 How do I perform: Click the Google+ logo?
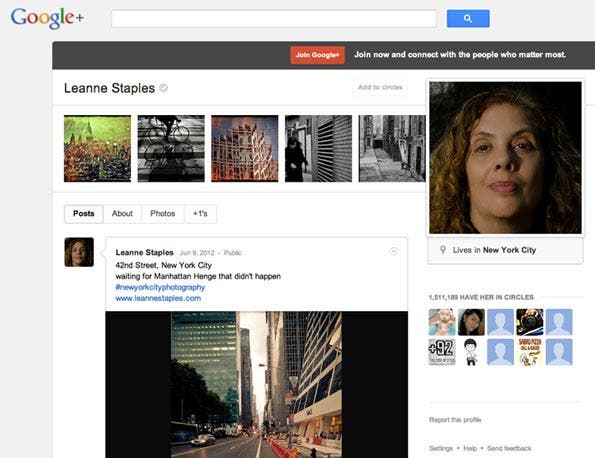coord(47,18)
